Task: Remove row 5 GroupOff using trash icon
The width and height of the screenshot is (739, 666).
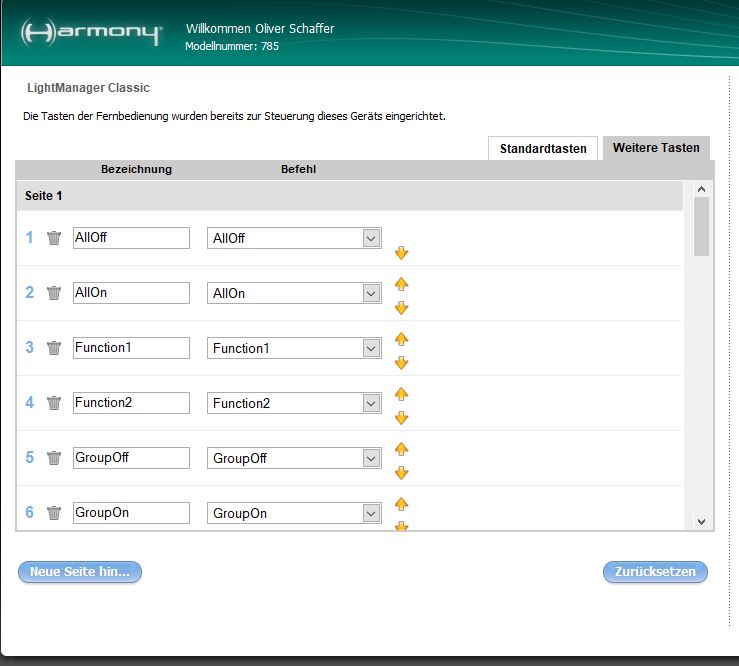Action: (54, 458)
